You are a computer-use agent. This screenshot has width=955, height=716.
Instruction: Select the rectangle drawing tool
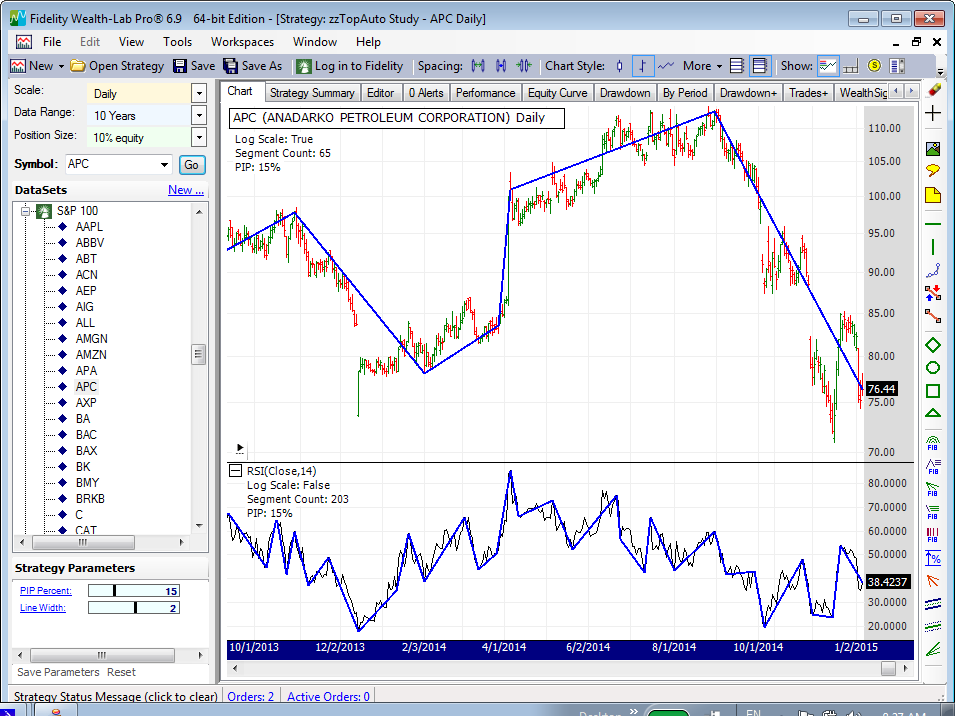933,391
